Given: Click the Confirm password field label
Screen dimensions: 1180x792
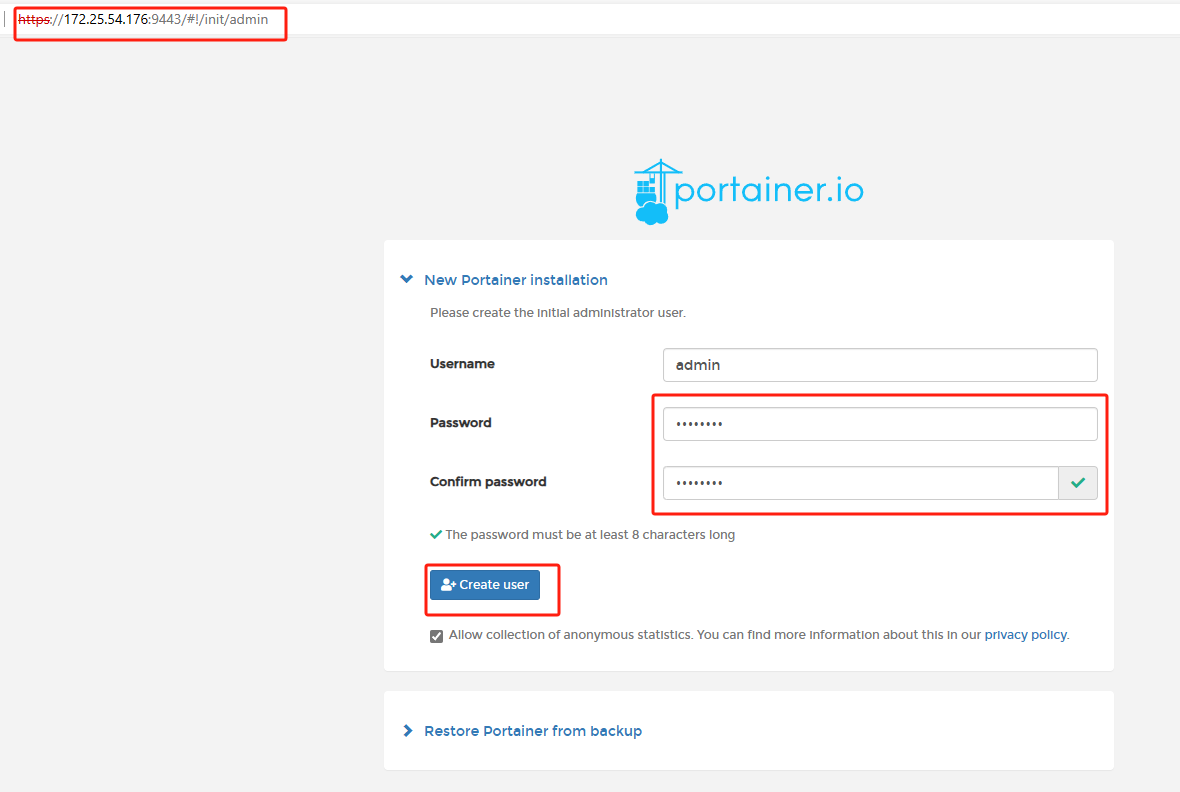Looking at the screenshot, I should (488, 482).
